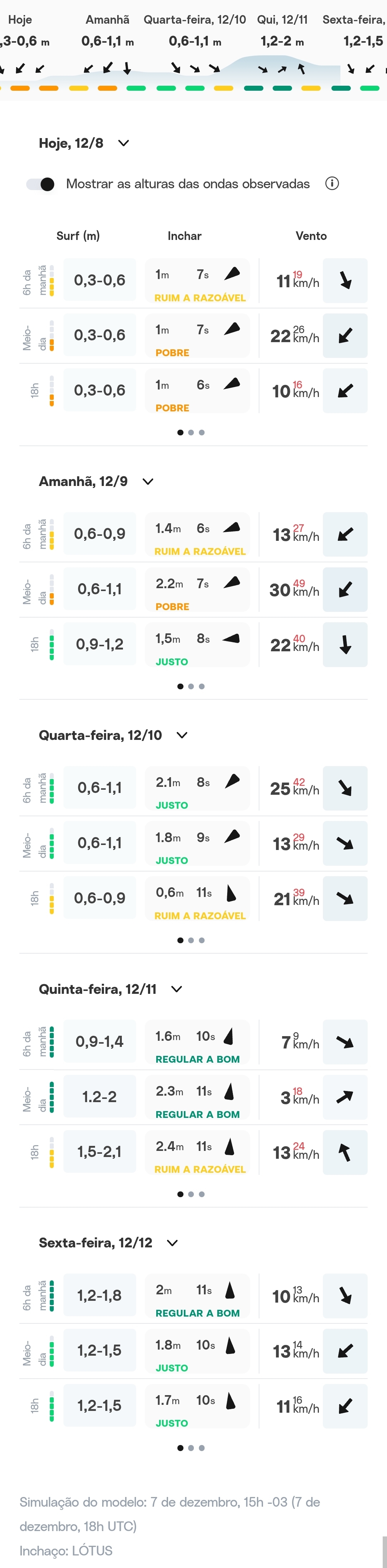This screenshot has height=1568, width=387.
Task: Toggle observed wave heights switch off
Action: pos(40,184)
